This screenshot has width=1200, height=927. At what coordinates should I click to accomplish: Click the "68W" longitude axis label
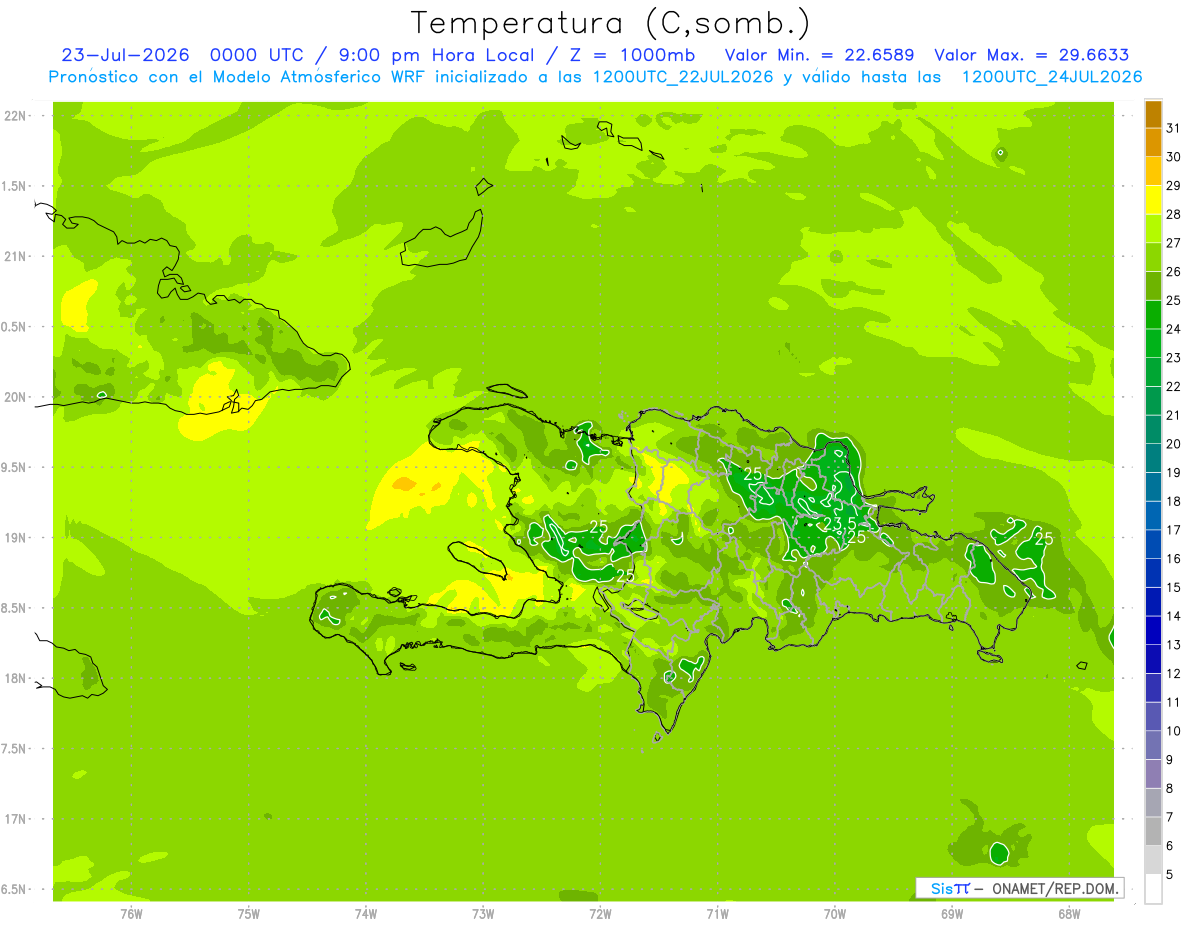pyautogui.click(x=1069, y=914)
